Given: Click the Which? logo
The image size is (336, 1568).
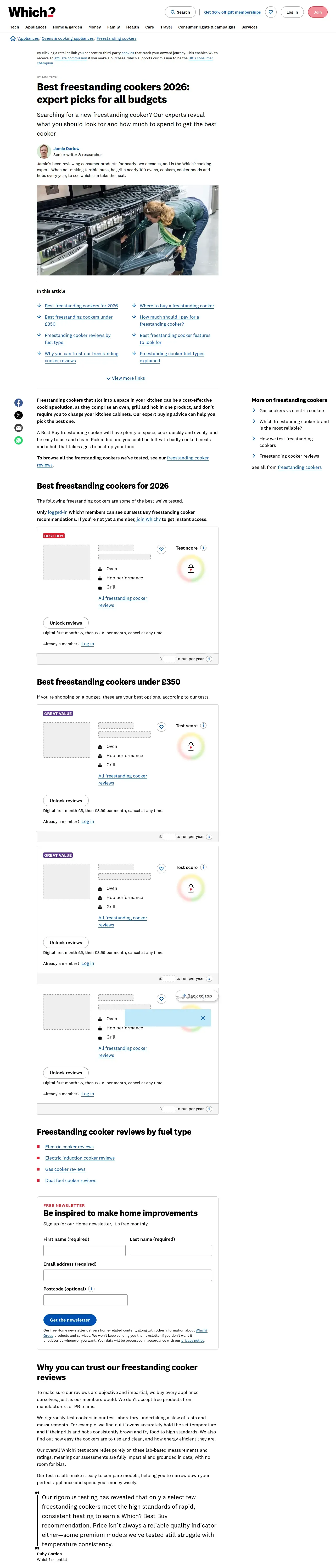Looking at the screenshot, I should (x=32, y=12).
